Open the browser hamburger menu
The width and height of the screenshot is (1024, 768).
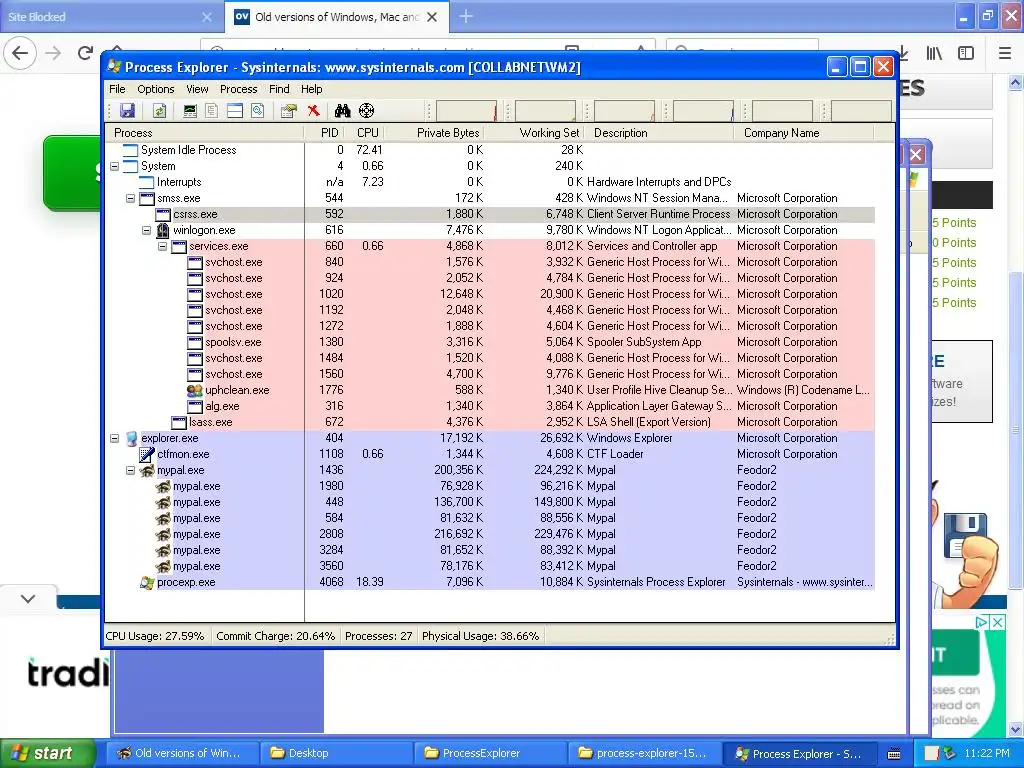[x=1005, y=53]
